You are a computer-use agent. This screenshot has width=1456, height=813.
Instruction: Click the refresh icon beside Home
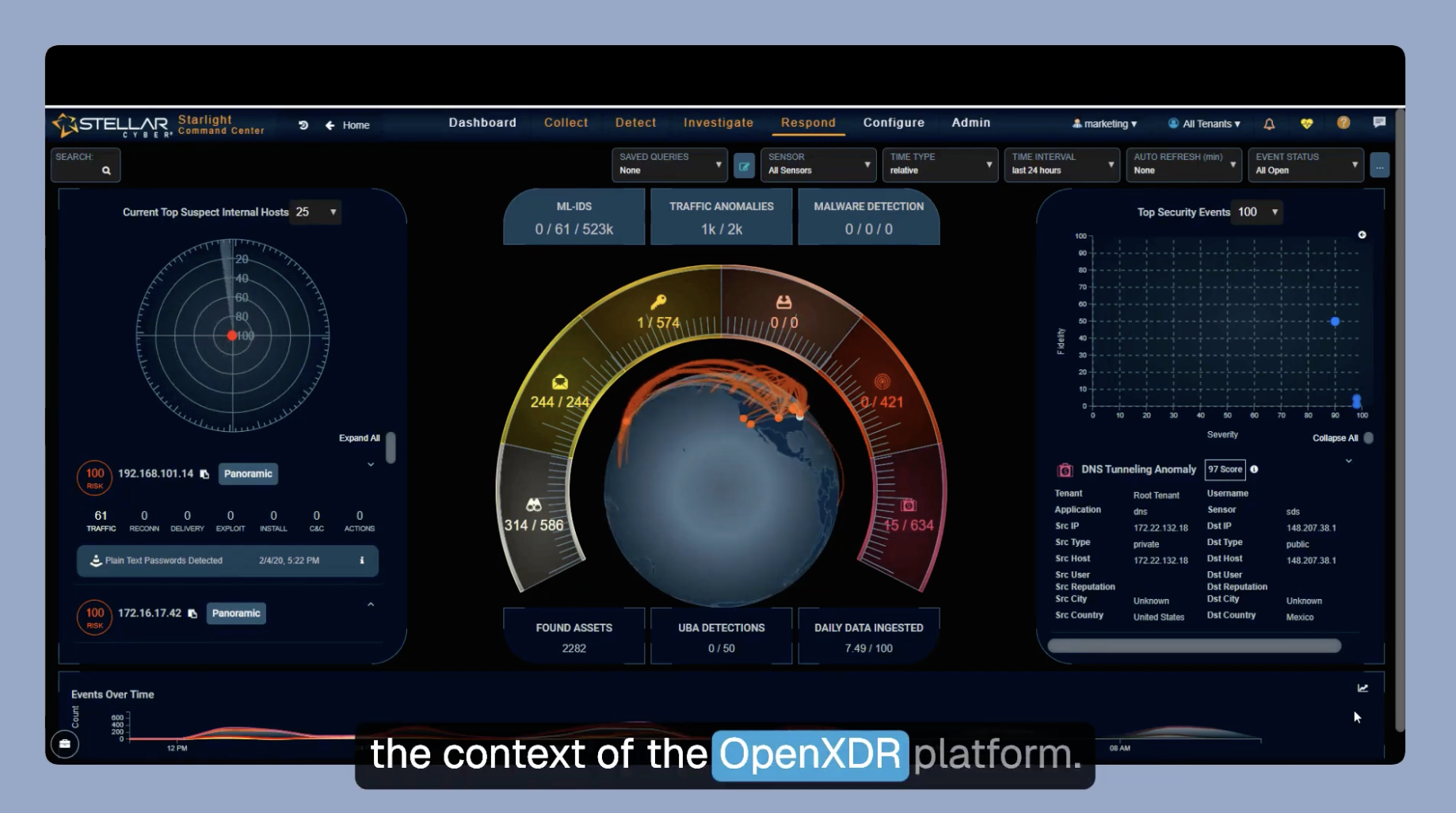[303, 125]
